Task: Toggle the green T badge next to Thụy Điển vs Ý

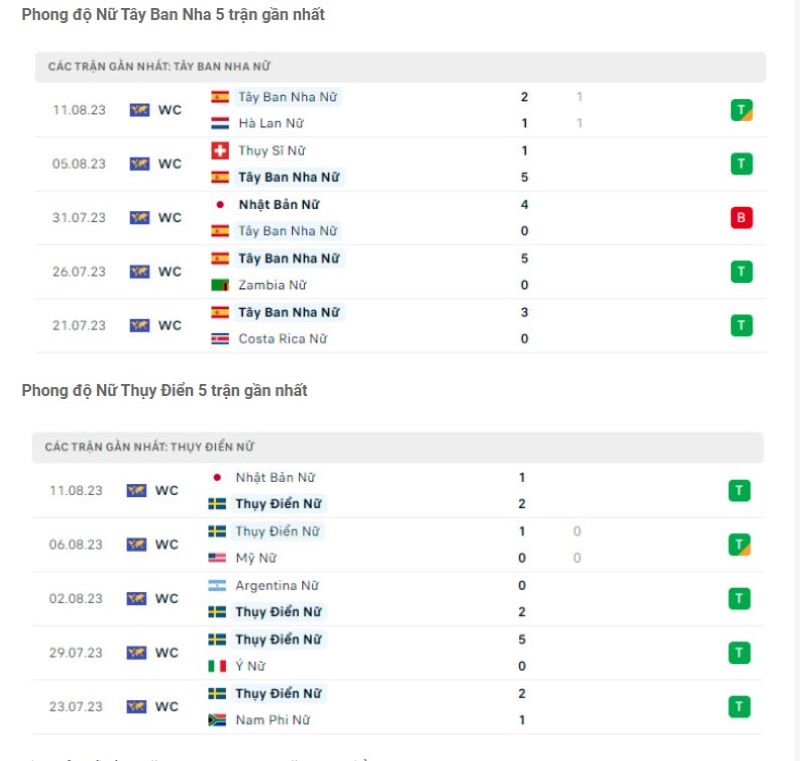Action: coord(740,652)
